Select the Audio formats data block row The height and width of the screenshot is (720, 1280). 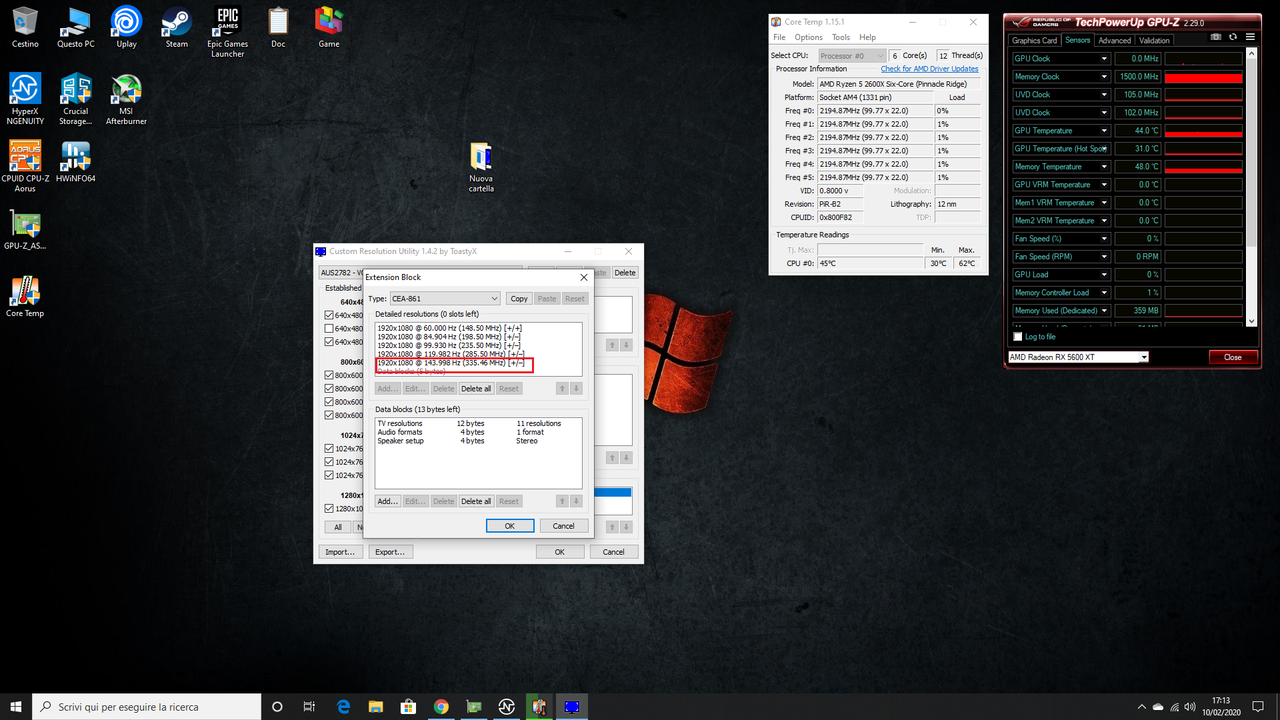coord(478,432)
